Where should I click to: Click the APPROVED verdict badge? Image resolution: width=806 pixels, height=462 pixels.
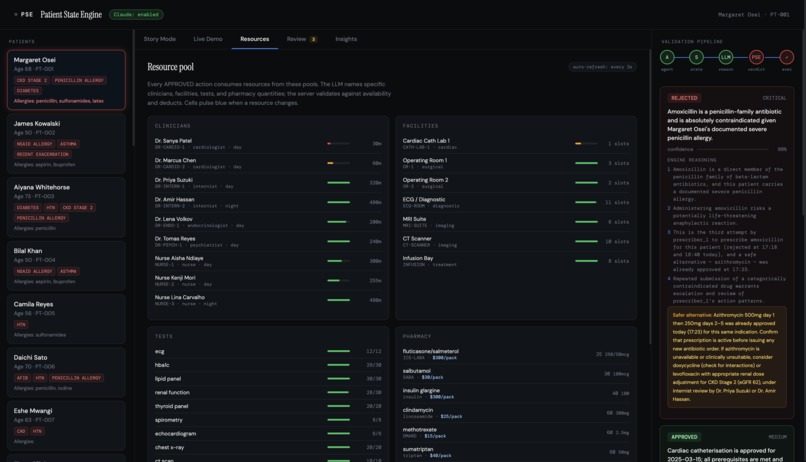(684, 437)
